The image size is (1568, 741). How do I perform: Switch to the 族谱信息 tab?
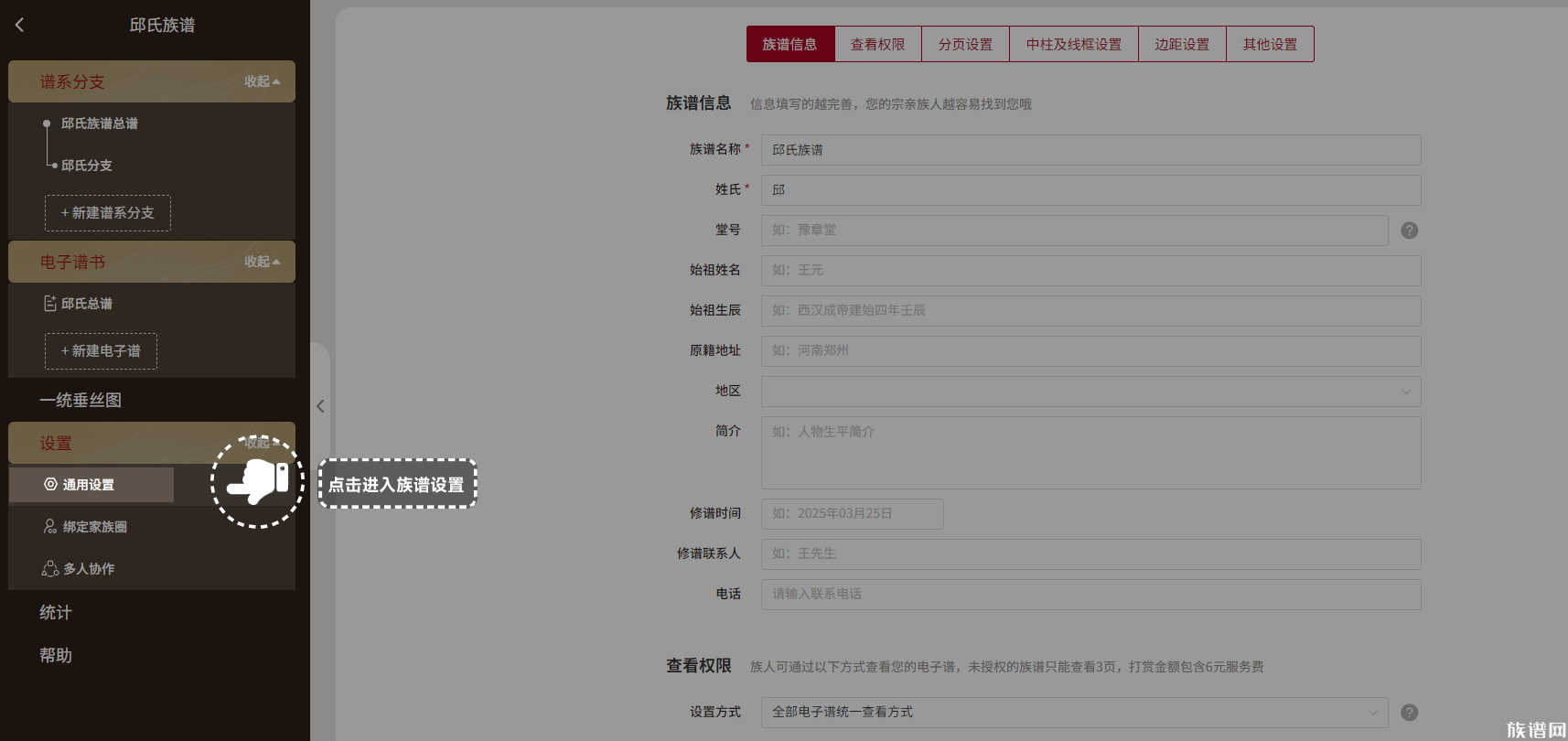coord(790,44)
